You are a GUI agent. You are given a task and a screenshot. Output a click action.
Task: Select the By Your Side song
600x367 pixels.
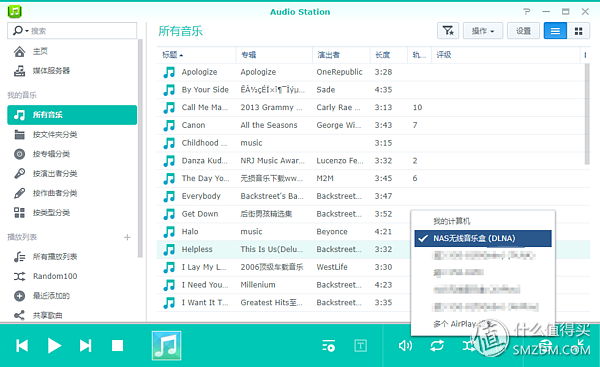[371, 90]
